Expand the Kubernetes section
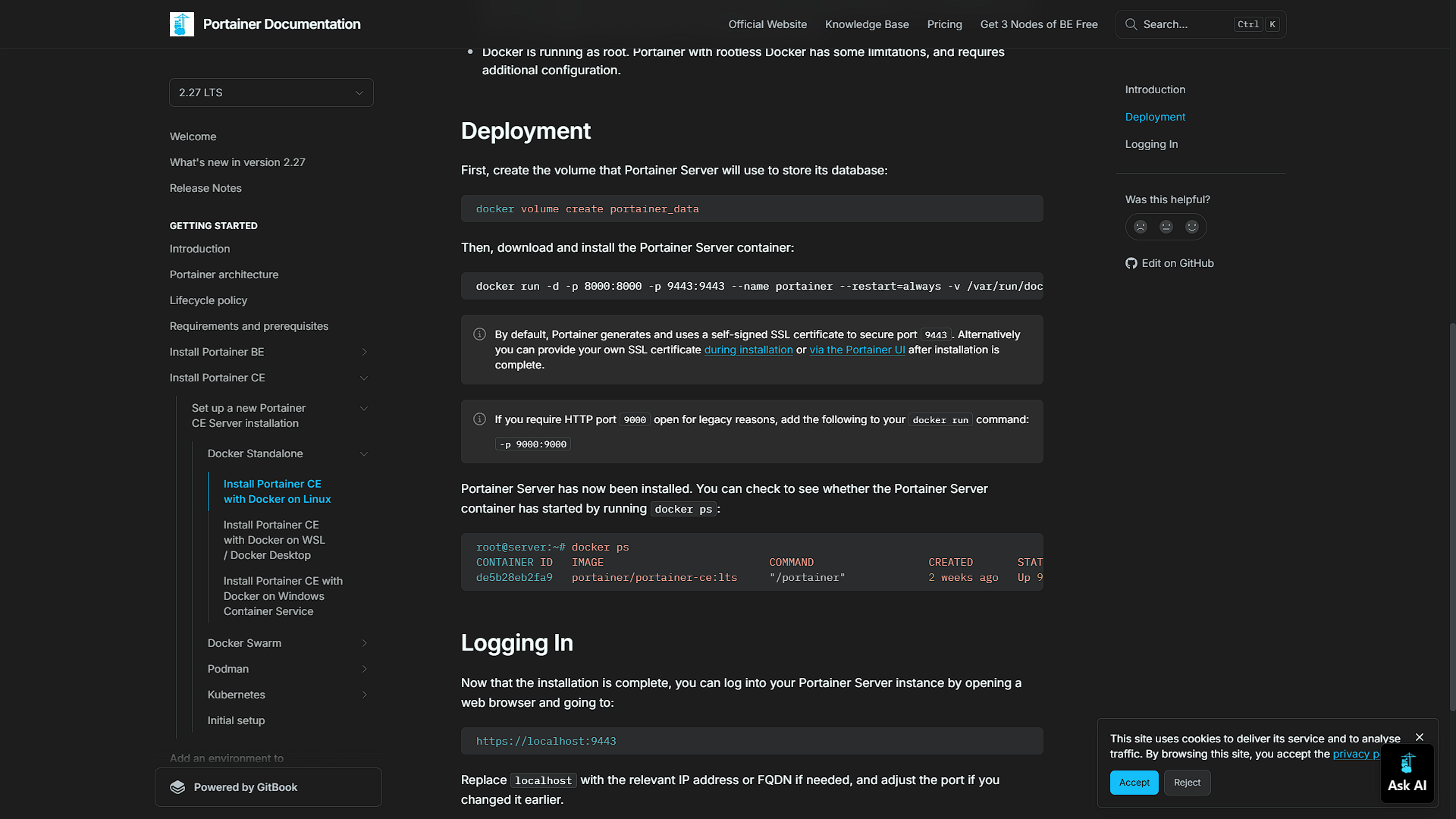 coord(364,695)
